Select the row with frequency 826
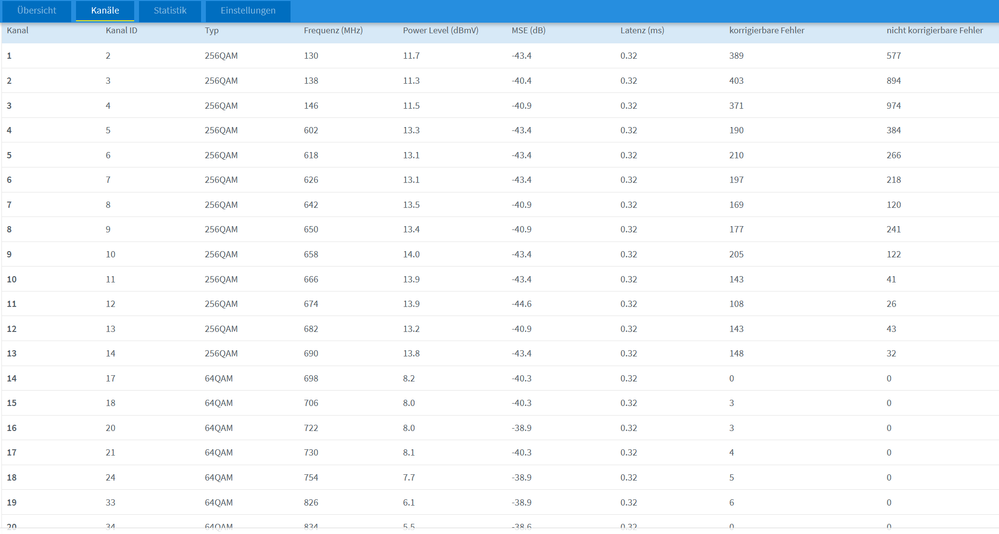 tap(500, 503)
